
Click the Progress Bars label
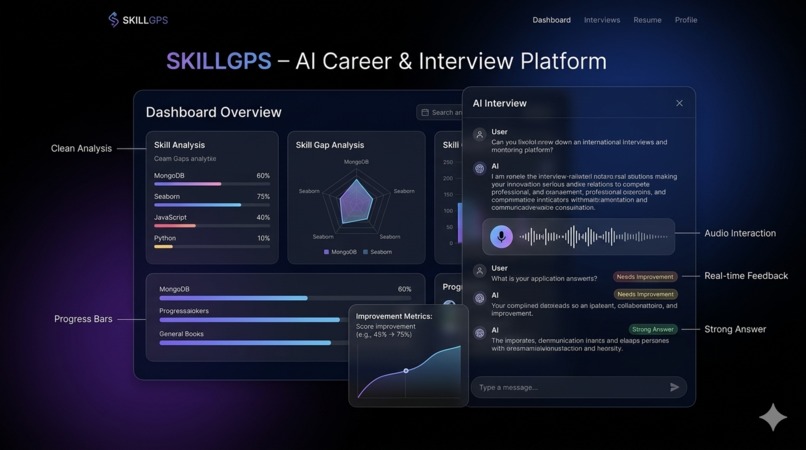(x=83, y=319)
